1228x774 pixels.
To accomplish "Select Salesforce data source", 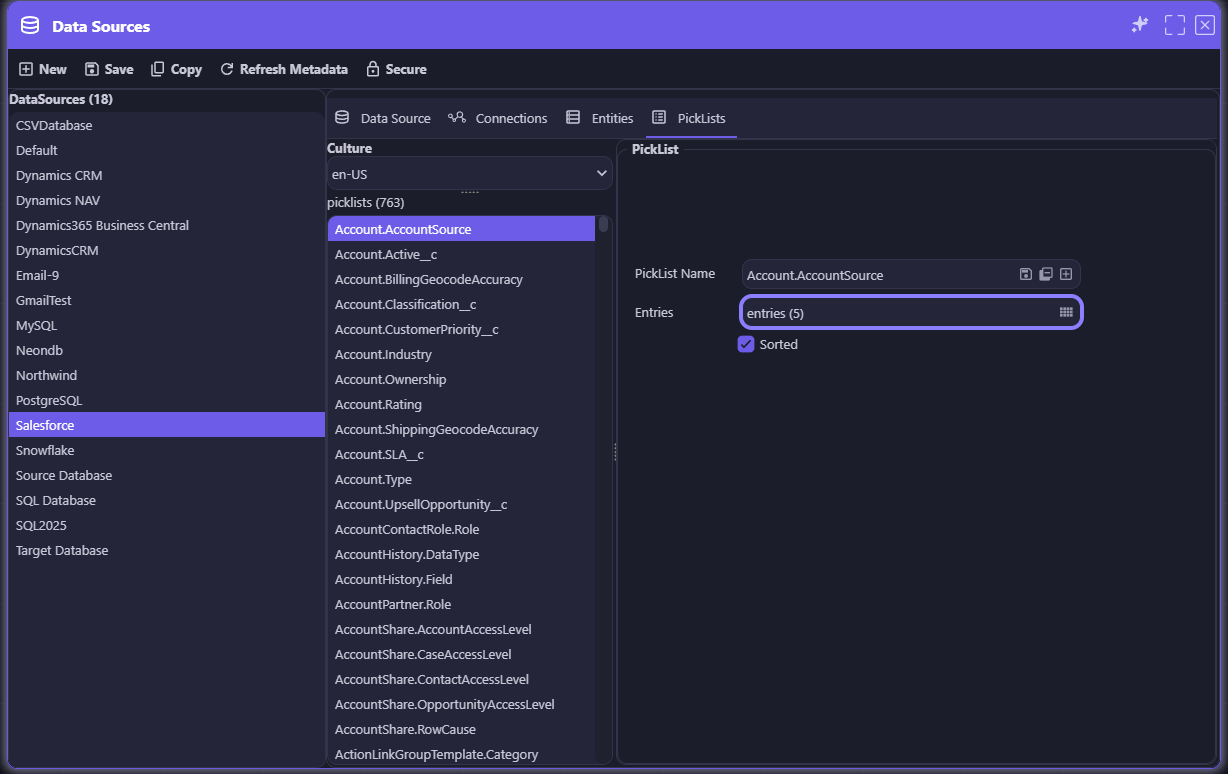I will [166, 425].
